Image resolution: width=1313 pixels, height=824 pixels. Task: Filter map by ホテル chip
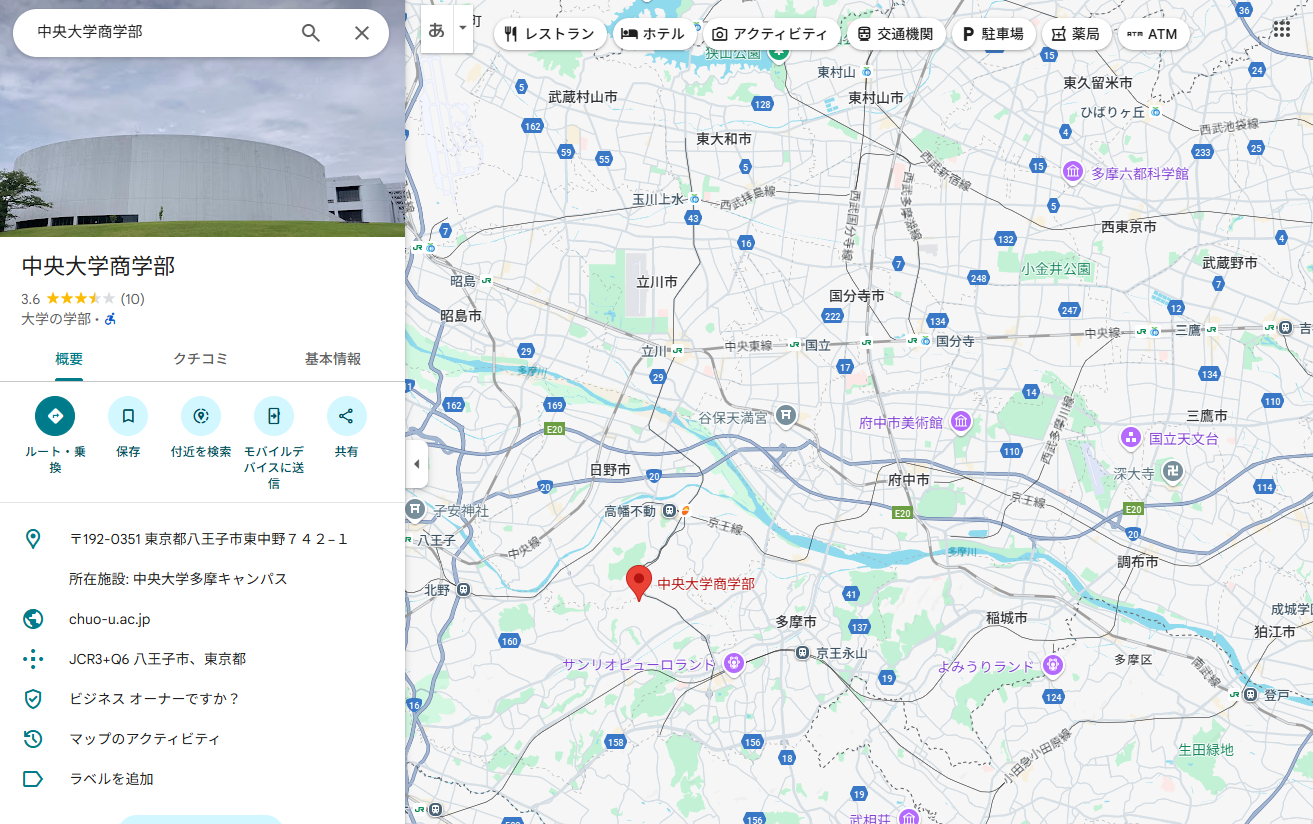click(653, 34)
